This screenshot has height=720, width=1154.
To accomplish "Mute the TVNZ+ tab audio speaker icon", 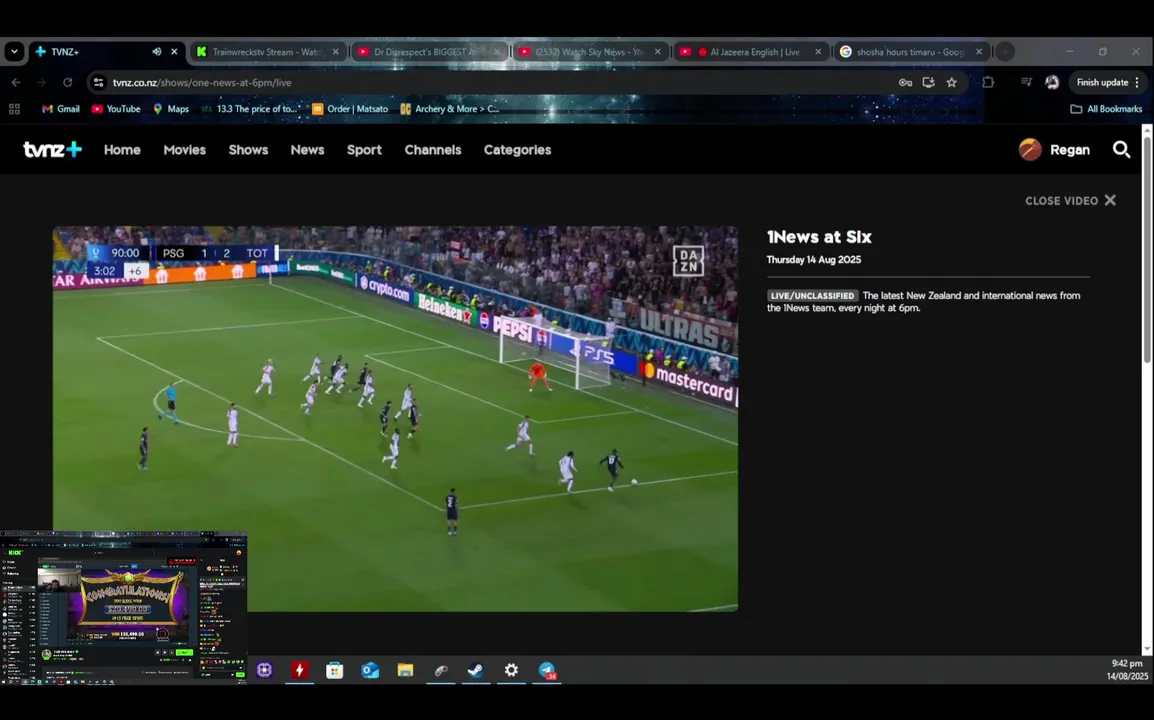I will [157, 52].
